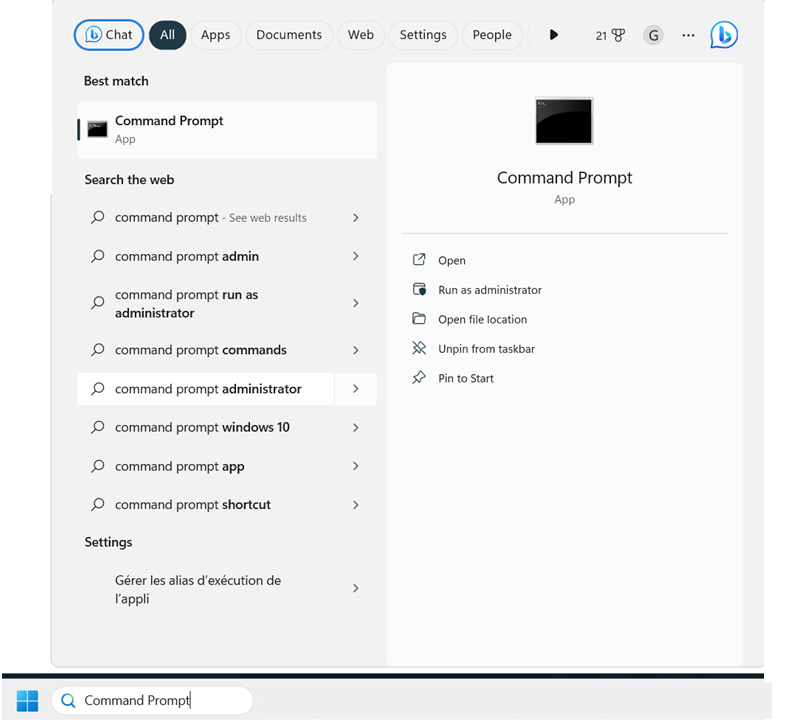The width and height of the screenshot is (789, 720).
Task: Expand chevron for 'Gérer les alias' setting
Action: (x=356, y=588)
